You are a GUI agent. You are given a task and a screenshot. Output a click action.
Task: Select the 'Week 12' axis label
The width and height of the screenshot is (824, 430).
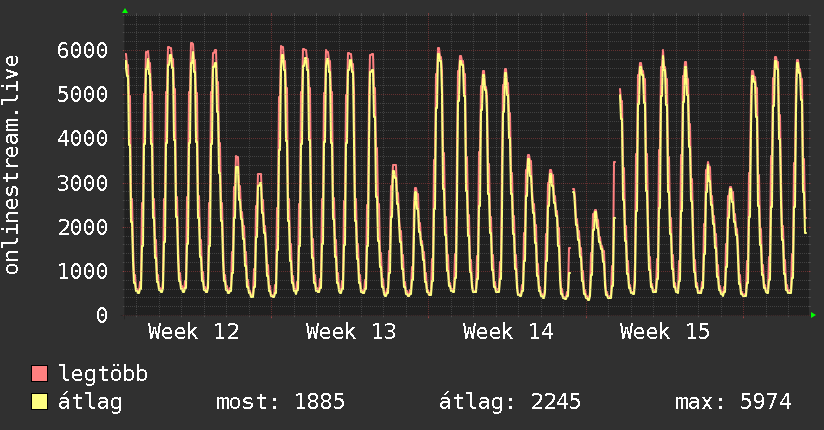[193, 332]
